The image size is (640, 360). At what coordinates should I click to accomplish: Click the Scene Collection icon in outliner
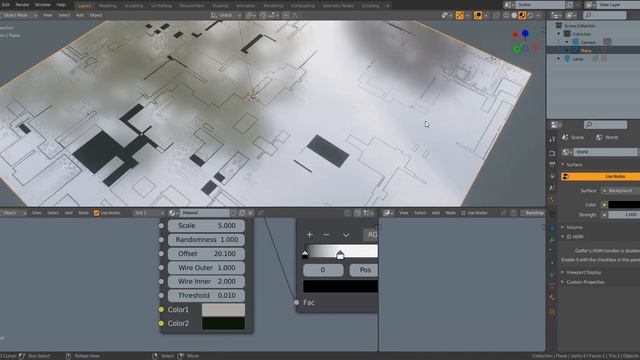pos(558,25)
